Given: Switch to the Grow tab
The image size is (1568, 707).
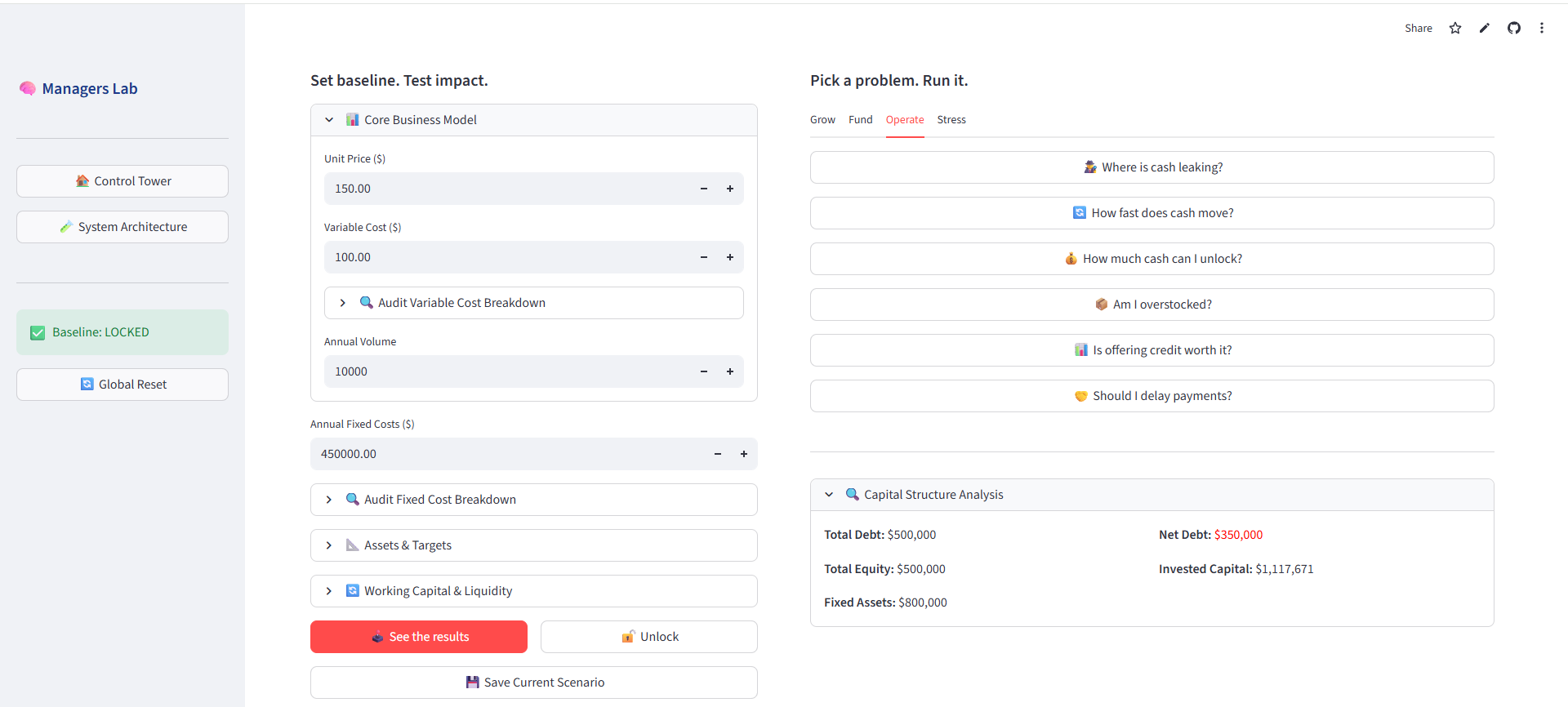Looking at the screenshot, I should [x=822, y=120].
